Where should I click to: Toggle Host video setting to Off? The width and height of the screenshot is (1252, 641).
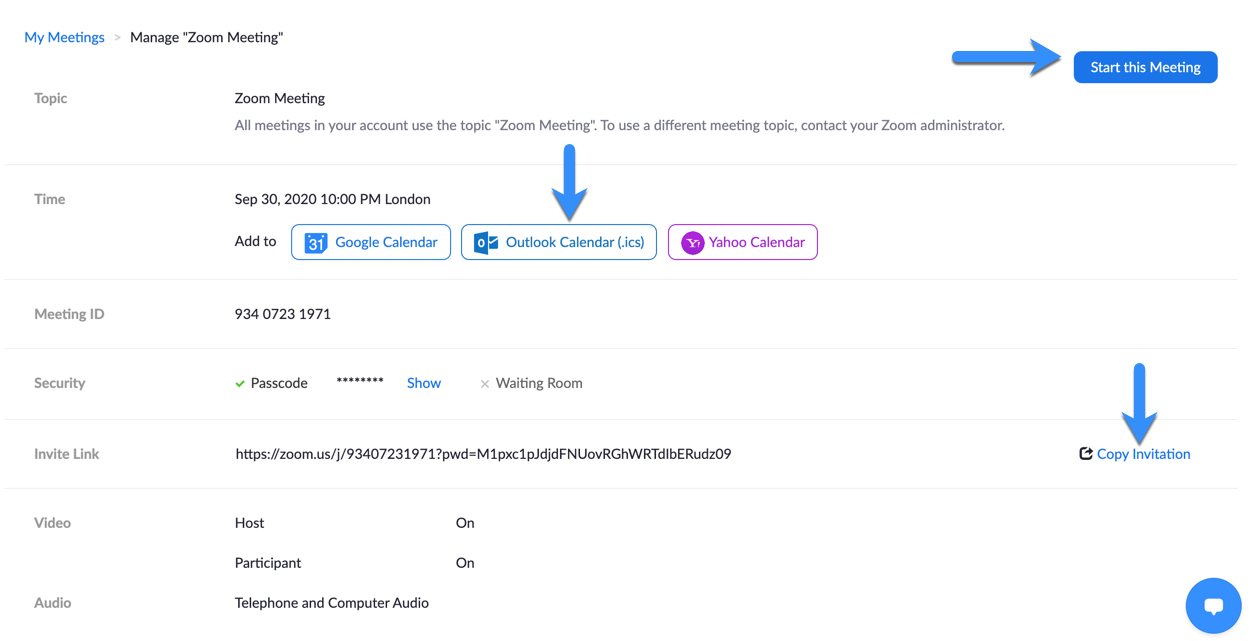tap(465, 522)
